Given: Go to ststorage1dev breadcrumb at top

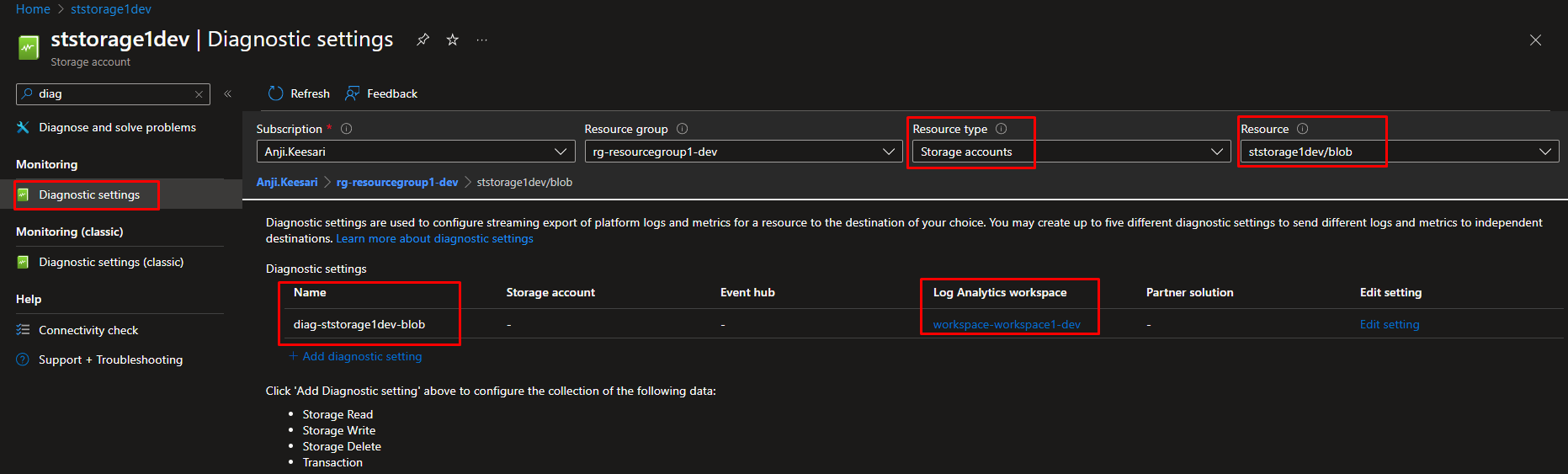Looking at the screenshot, I should (111, 9).
